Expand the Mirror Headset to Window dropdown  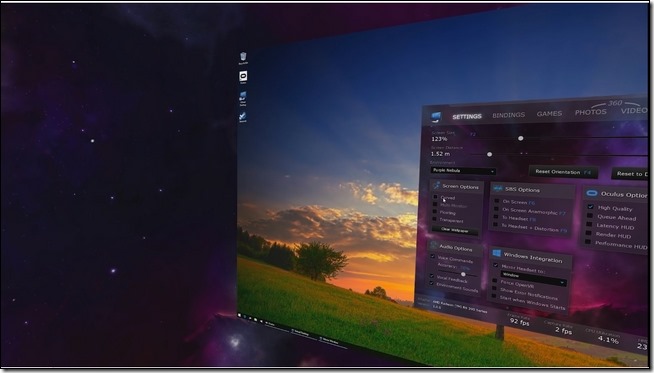(x=533, y=278)
